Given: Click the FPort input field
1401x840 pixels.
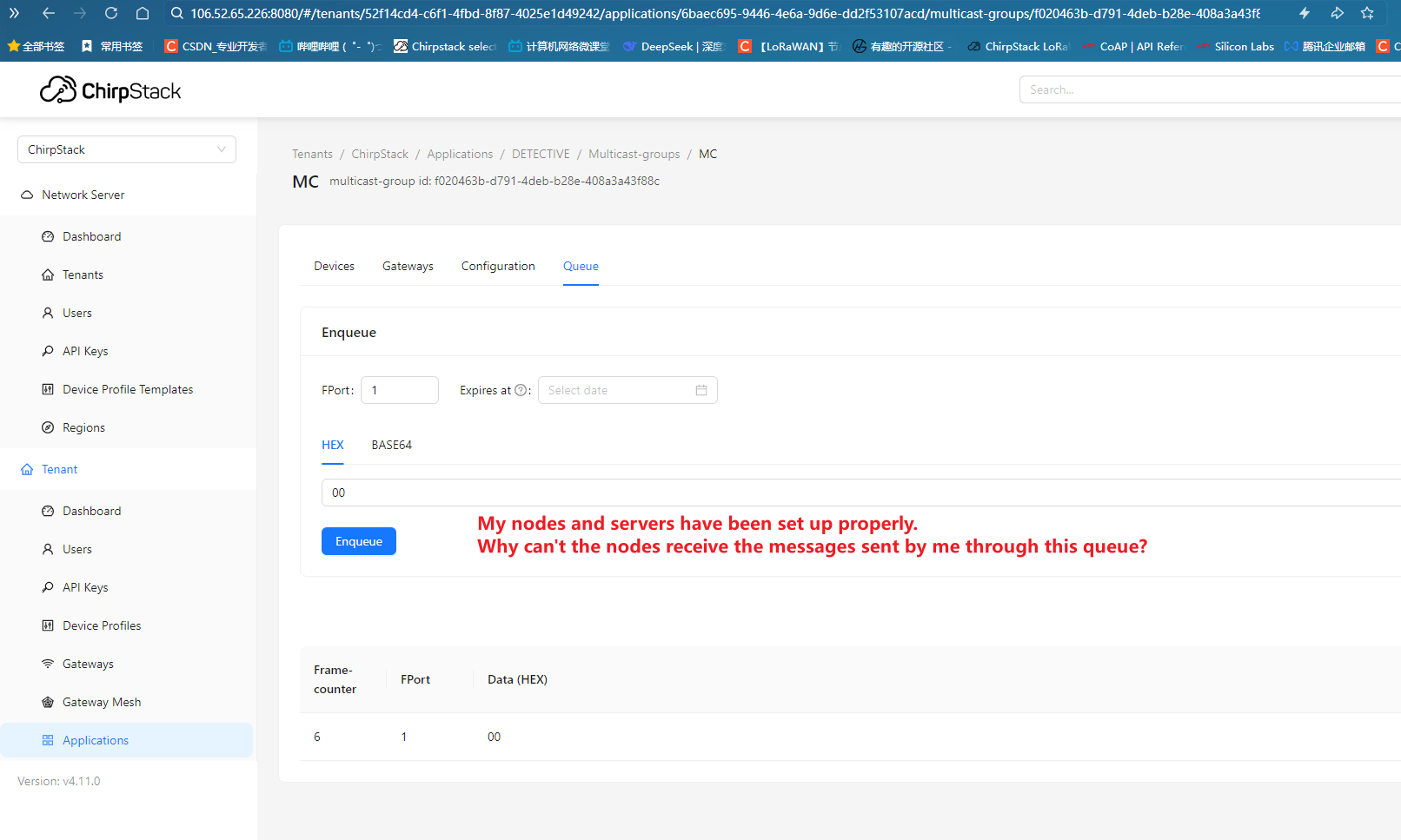Looking at the screenshot, I should click(x=400, y=391).
